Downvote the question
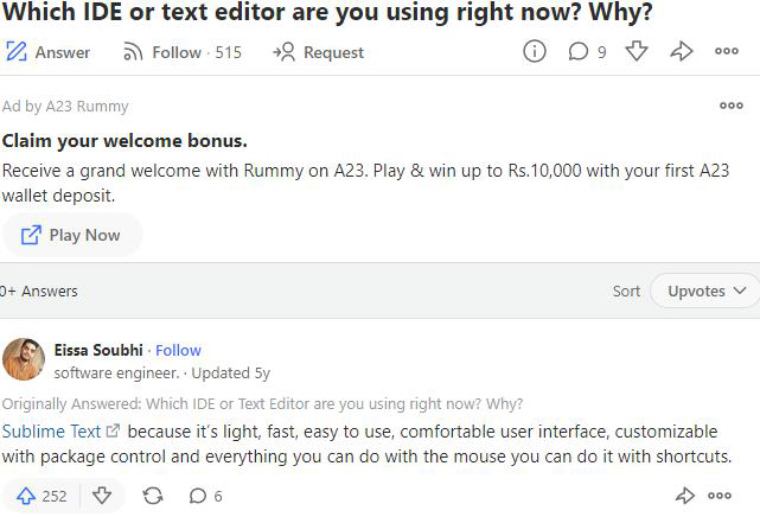 pos(636,51)
